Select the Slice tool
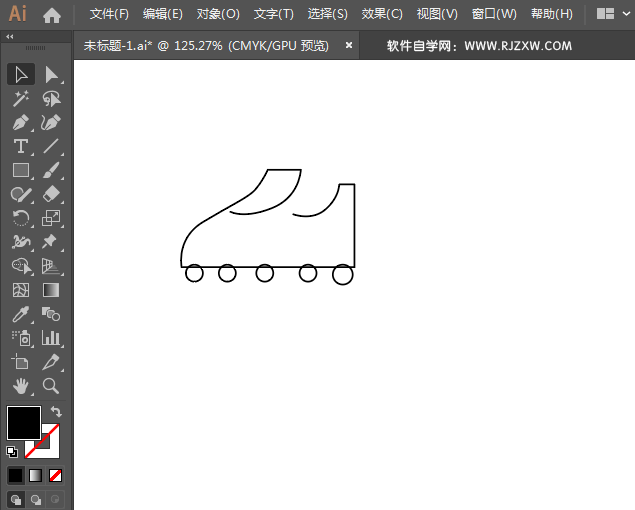 coord(51,362)
